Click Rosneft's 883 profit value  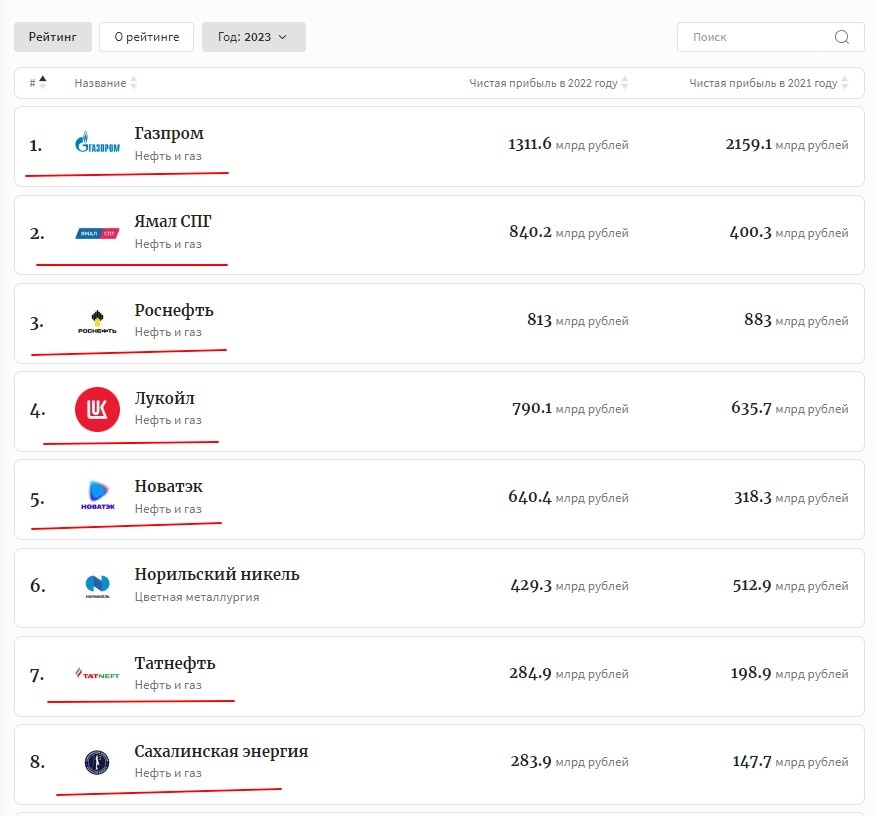tap(757, 320)
